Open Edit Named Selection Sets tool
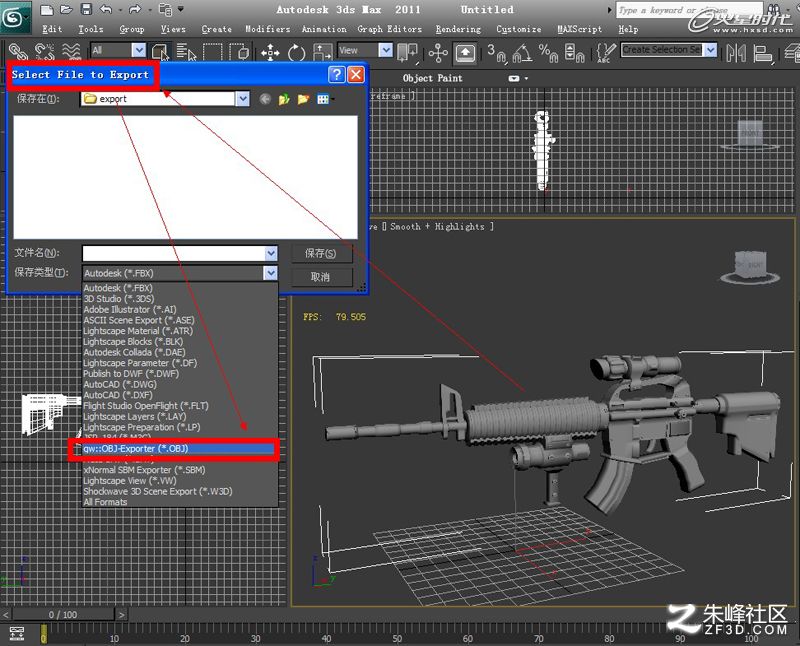800x646 pixels. pos(605,52)
